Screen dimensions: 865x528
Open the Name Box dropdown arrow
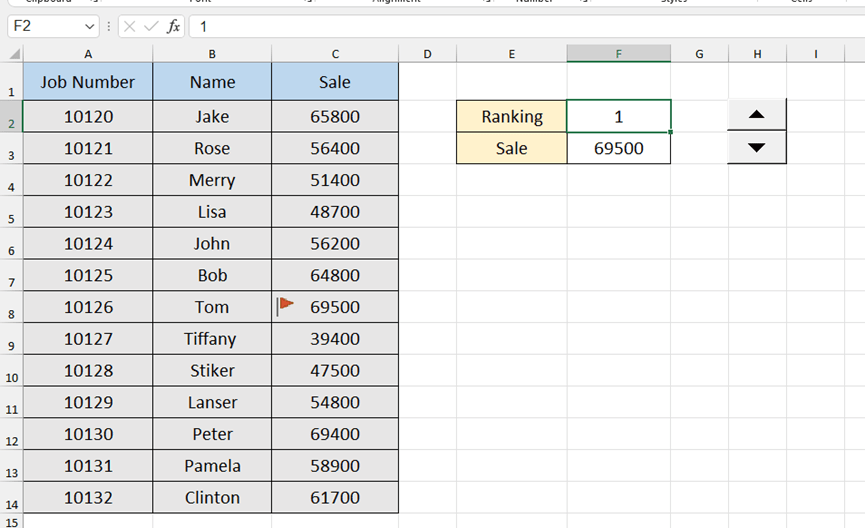click(x=89, y=26)
